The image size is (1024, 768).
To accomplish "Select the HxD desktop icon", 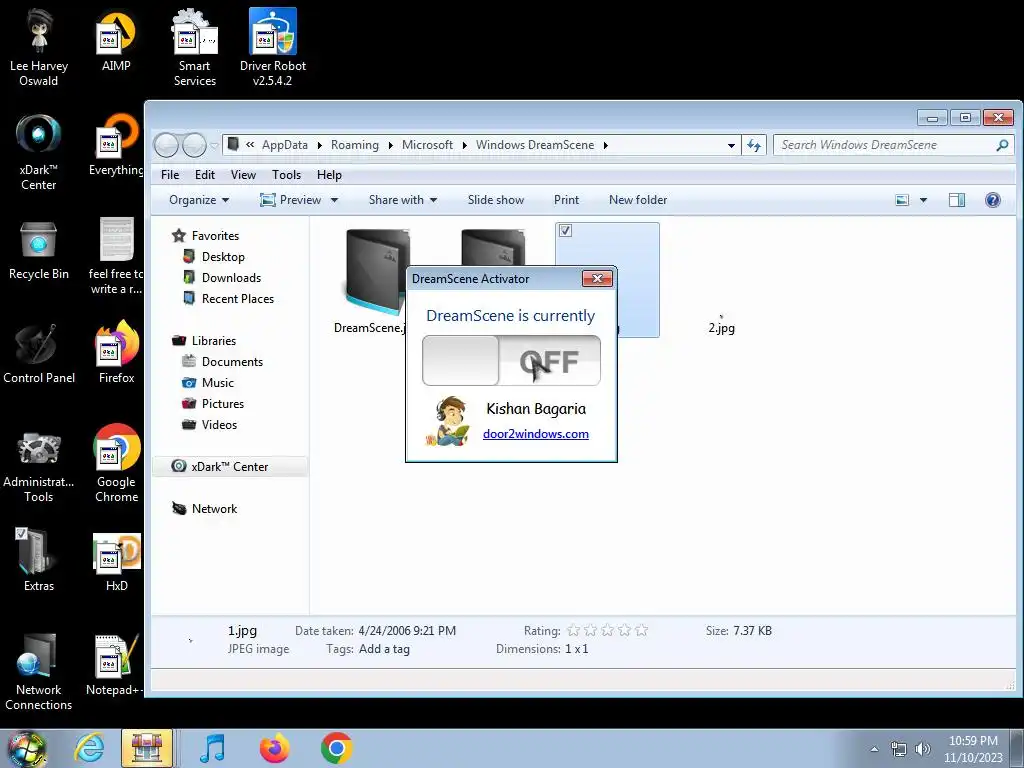I will point(117,563).
